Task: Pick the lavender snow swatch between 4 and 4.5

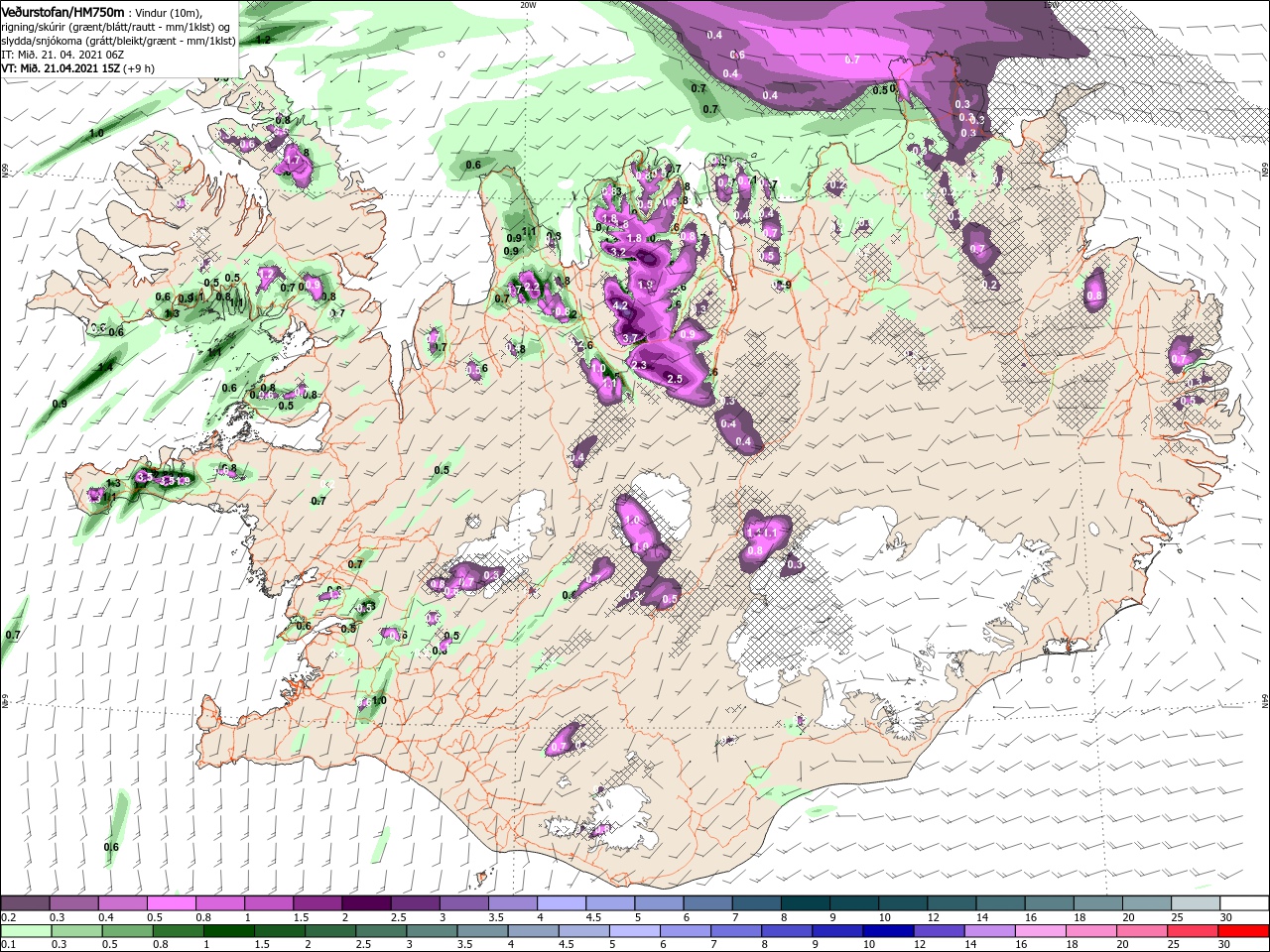Action: coord(561,903)
